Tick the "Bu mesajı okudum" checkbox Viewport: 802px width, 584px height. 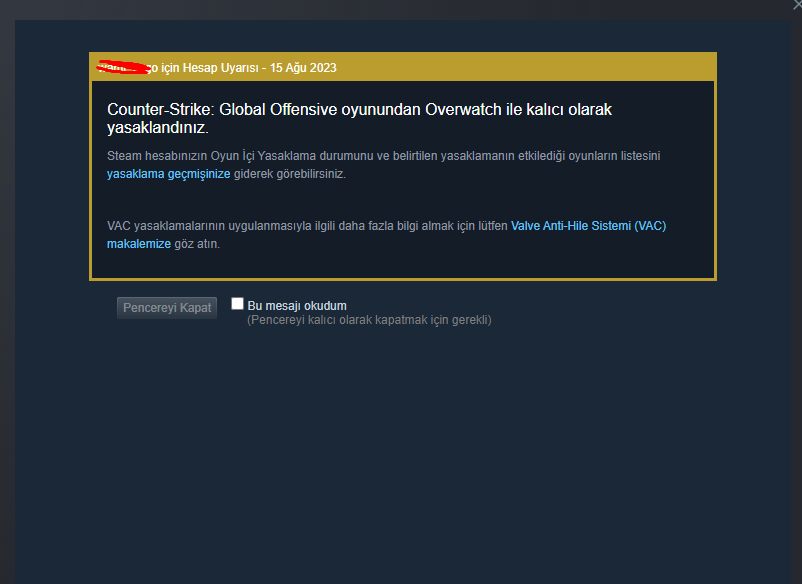(237, 304)
